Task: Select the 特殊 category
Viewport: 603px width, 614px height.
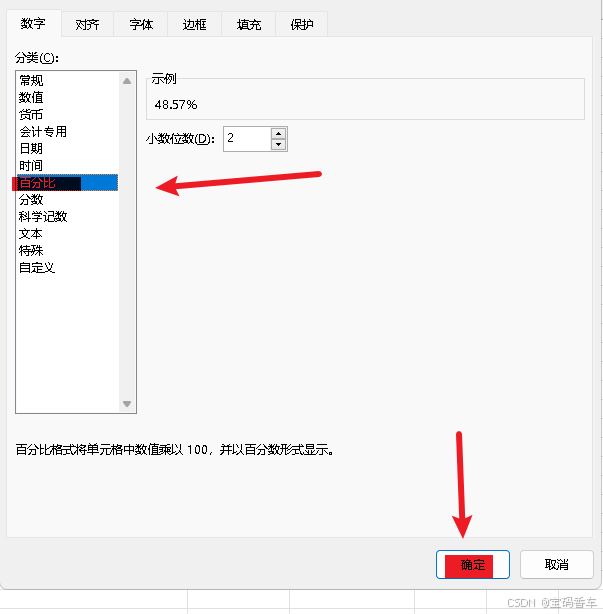Action: pyautogui.click(x=67, y=251)
